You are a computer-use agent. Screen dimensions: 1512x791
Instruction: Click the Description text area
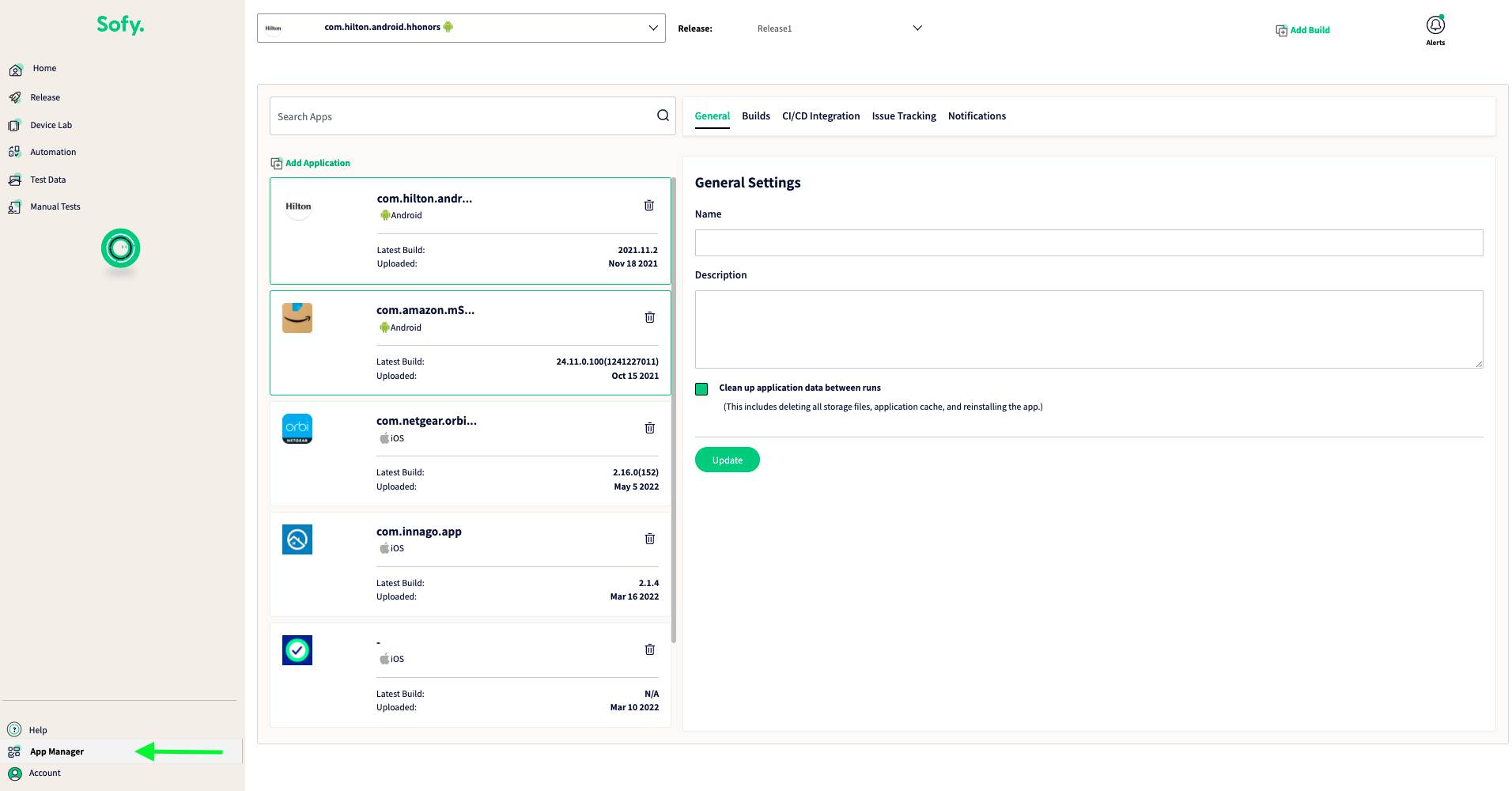click(x=1089, y=329)
